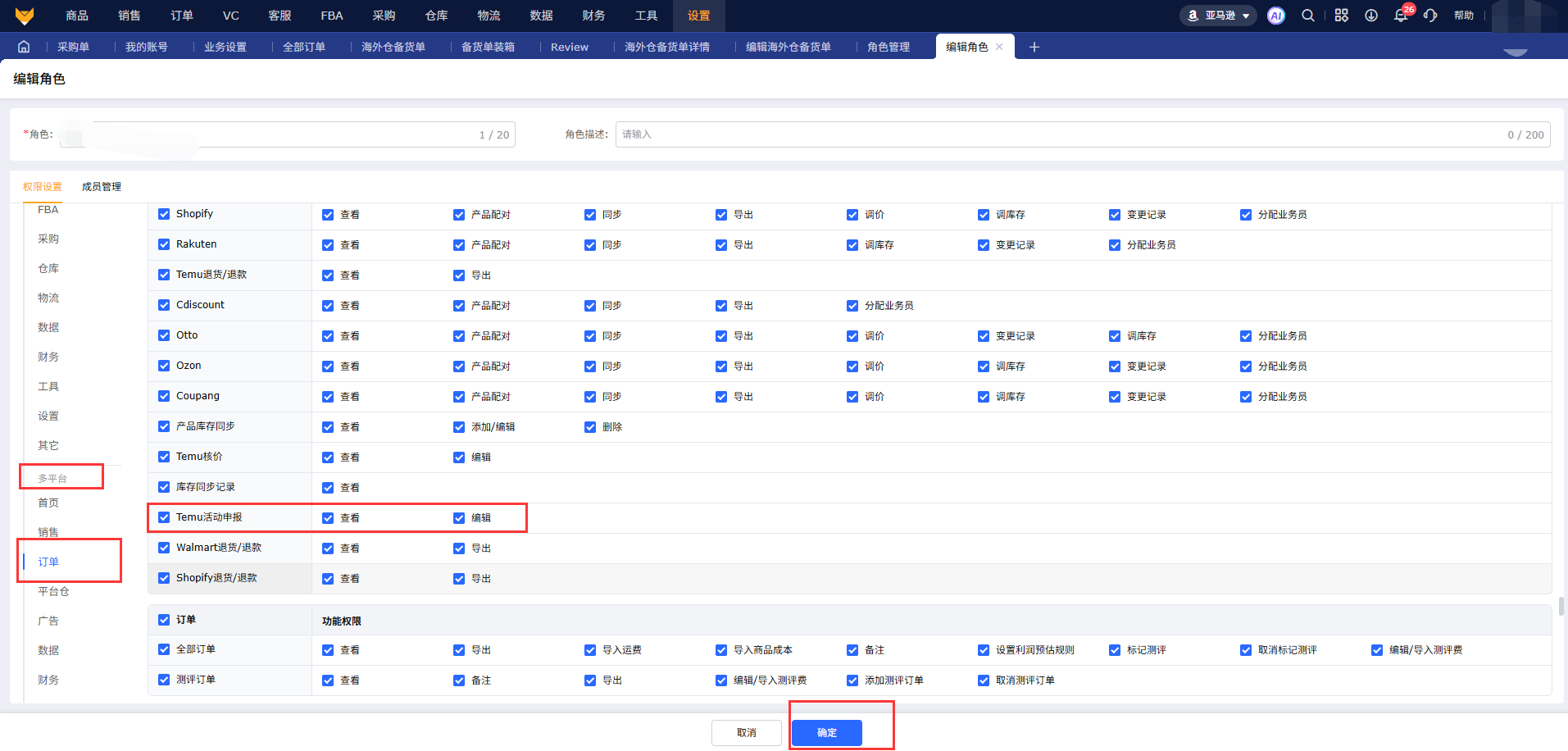Switch to the 成员管理 tab
This screenshot has width=1568, height=751.
point(102,187)
